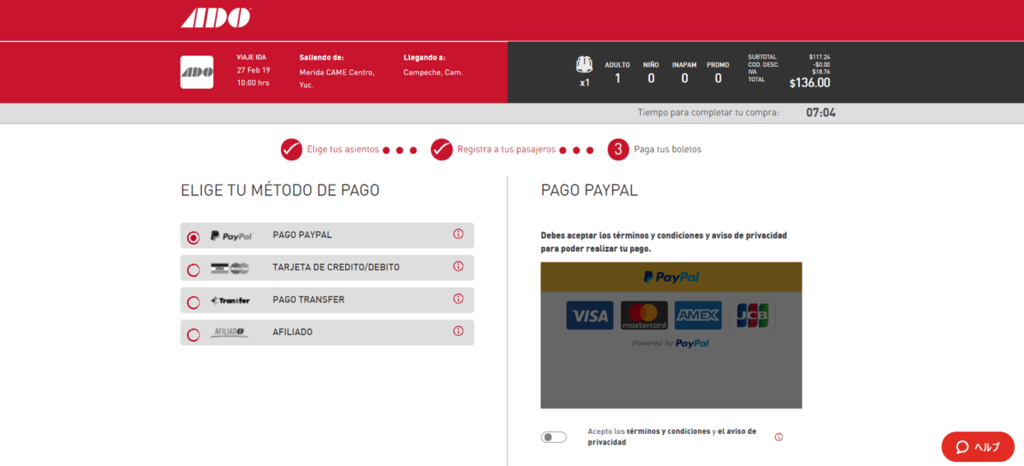Select the Pago Transfer radio button
This screenshot has width=1024, height=466.
click(193, 302)
